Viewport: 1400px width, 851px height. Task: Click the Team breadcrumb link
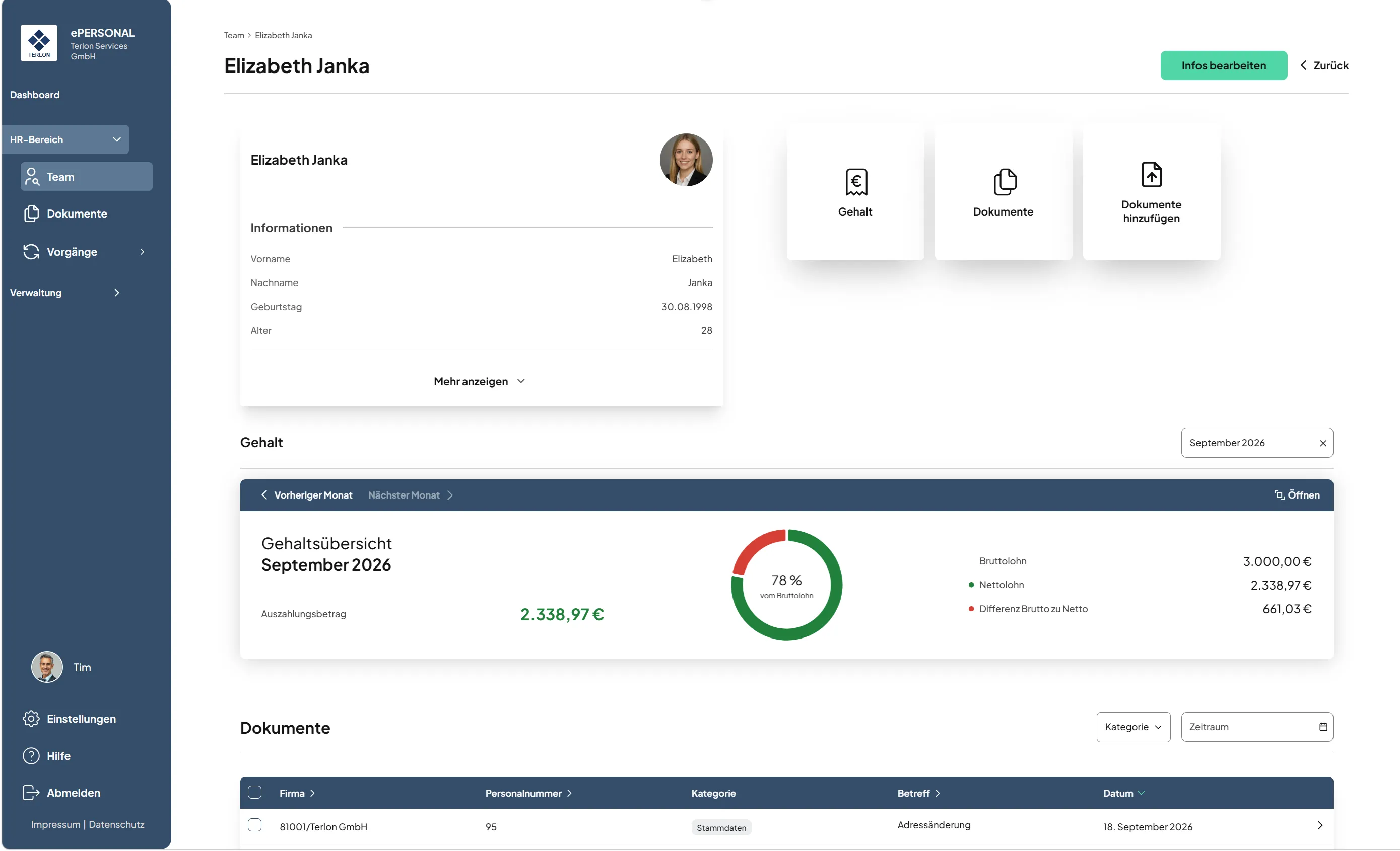click(234, 35)
